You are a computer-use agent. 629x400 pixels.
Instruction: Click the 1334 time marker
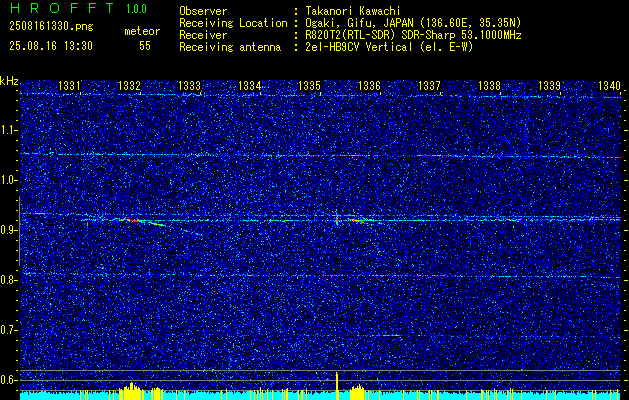(249, 85)
